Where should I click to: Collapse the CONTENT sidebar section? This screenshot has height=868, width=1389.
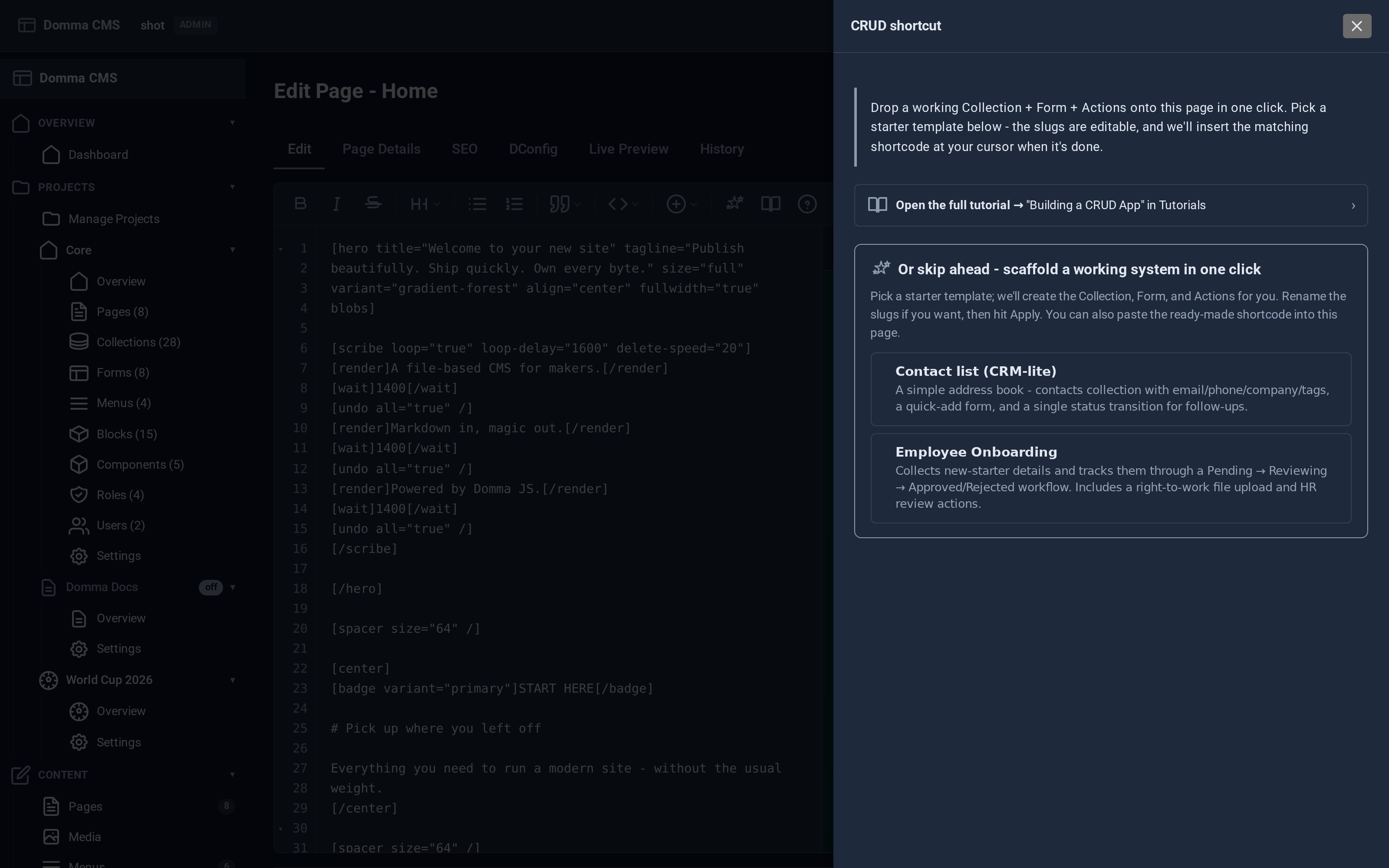pos(233,775)
